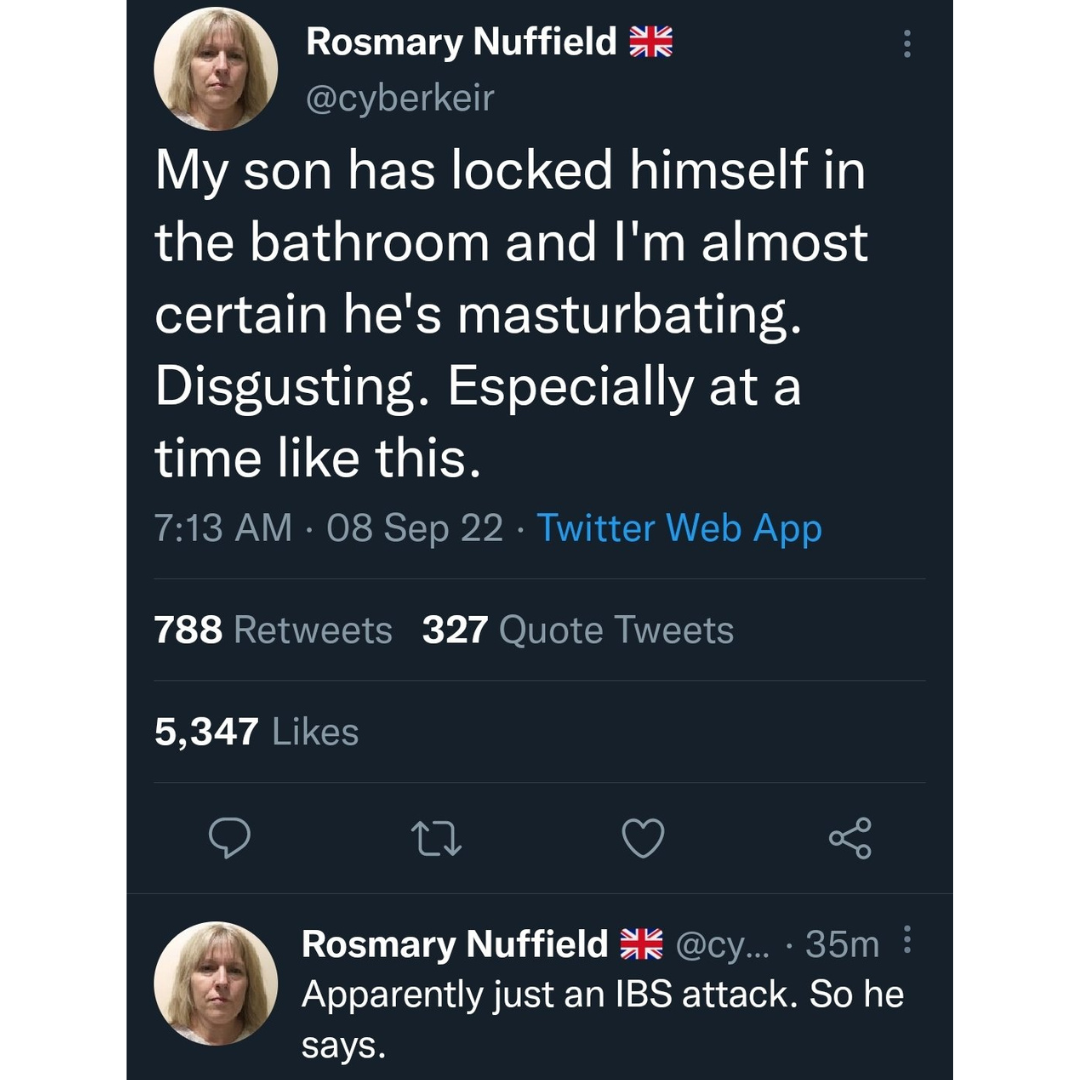The width and height of the screenshot is (1080, 1080).
Task: Click the main tweet text body
Action: click(x=510, y=315)
